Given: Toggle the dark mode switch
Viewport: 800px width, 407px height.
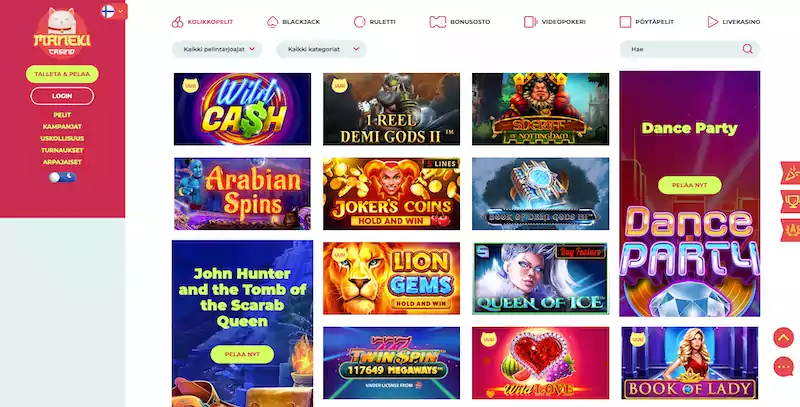Looking at the screenshot, I should point(62,177).
